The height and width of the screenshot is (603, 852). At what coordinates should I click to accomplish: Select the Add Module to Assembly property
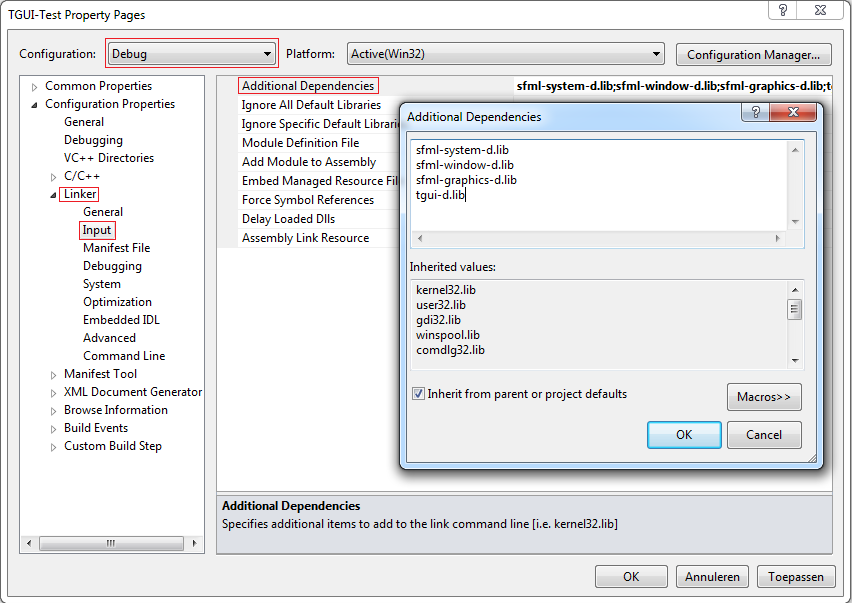309,162
